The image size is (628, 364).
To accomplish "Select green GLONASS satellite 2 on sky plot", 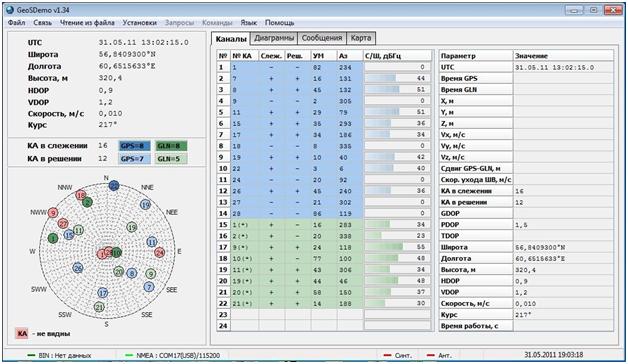I will pyautogui.click(x=87, y=202).
